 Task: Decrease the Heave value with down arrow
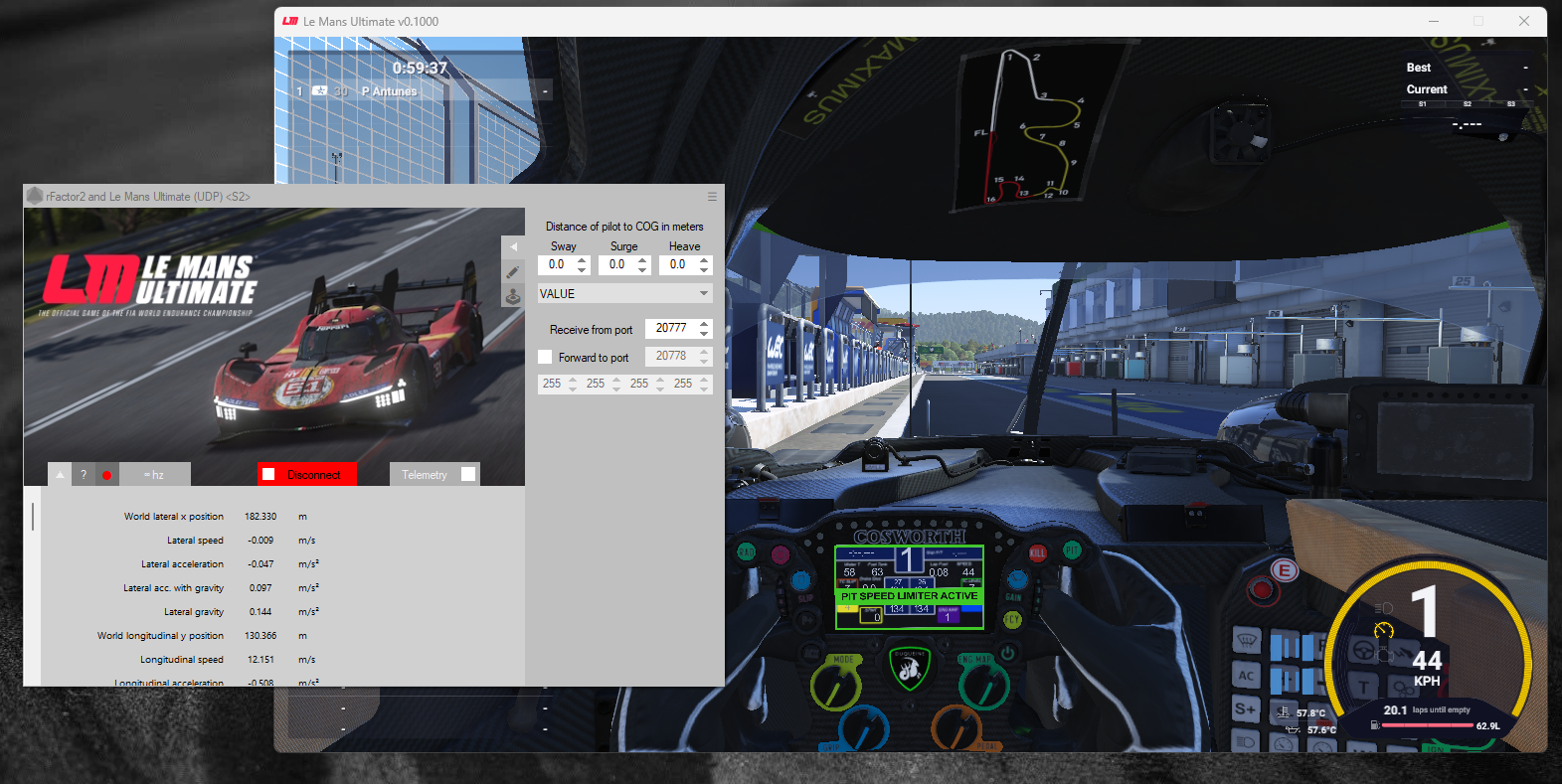click(x=705, y=270)
